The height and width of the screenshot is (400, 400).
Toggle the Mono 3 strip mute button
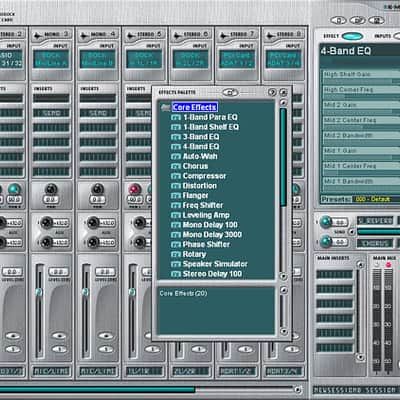click(59, 336)
